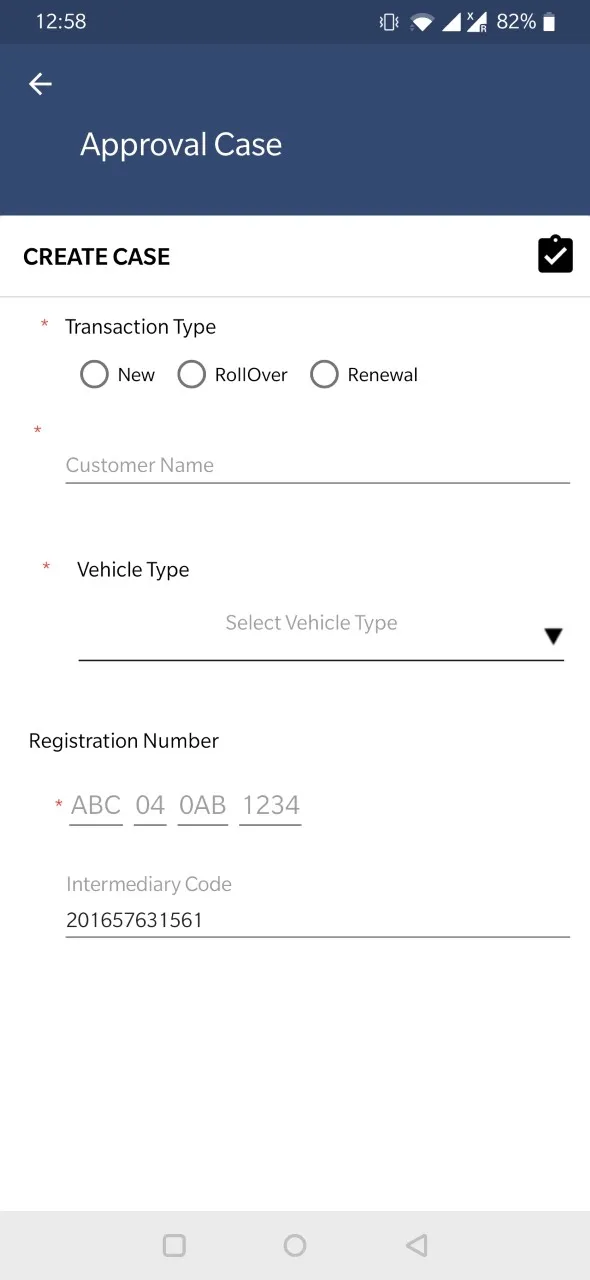
Task: Tap the clipboard checkmark icon
Action: pos(555,255)
